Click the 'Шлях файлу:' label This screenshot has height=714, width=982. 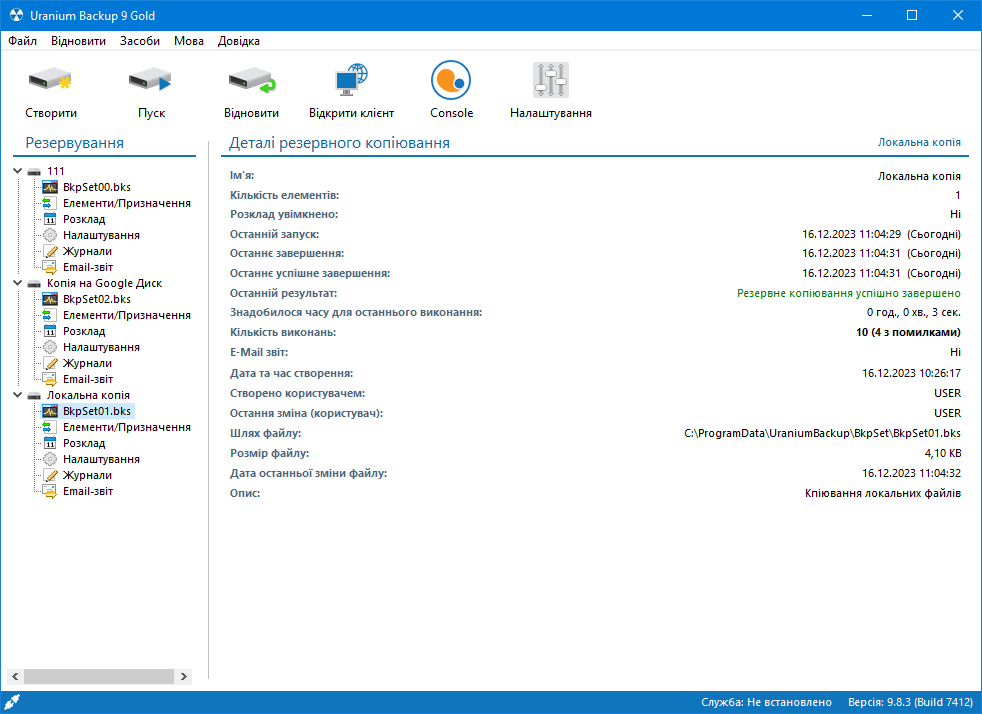265,433
